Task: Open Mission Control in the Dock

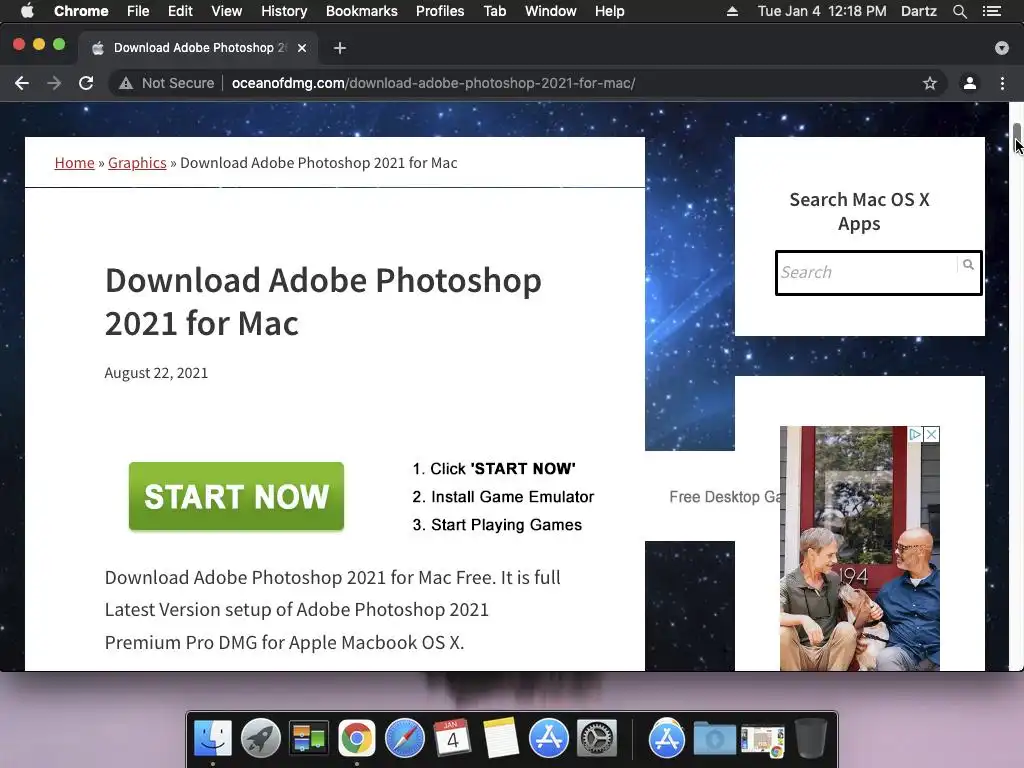Action: pos(309,738)
